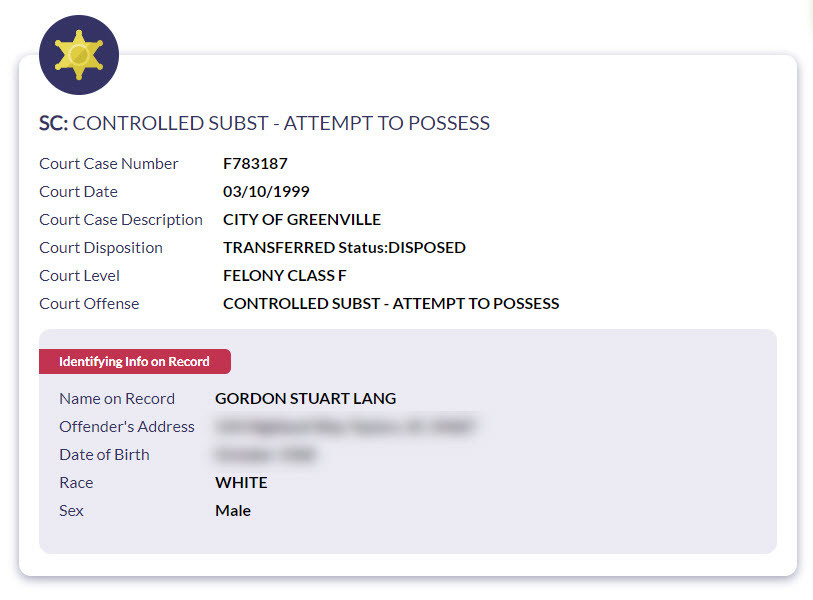Click the Identifying Info on Record badge
Screen dimensions: 813x600
(135, 361)
